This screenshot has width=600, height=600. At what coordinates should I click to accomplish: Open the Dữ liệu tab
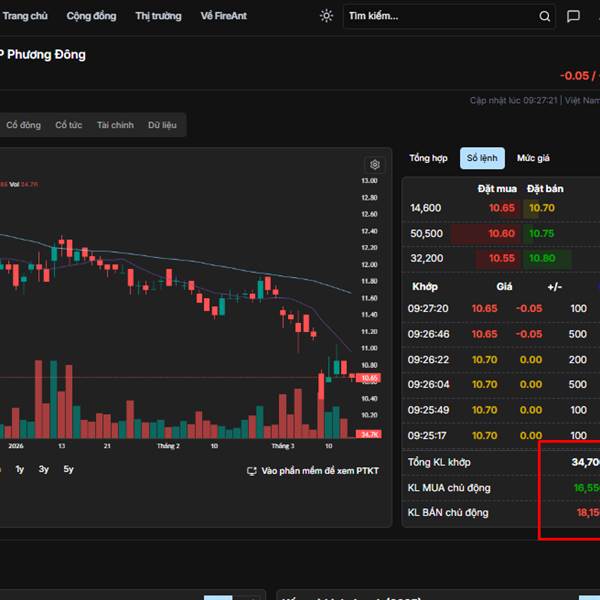pos(162,125)
